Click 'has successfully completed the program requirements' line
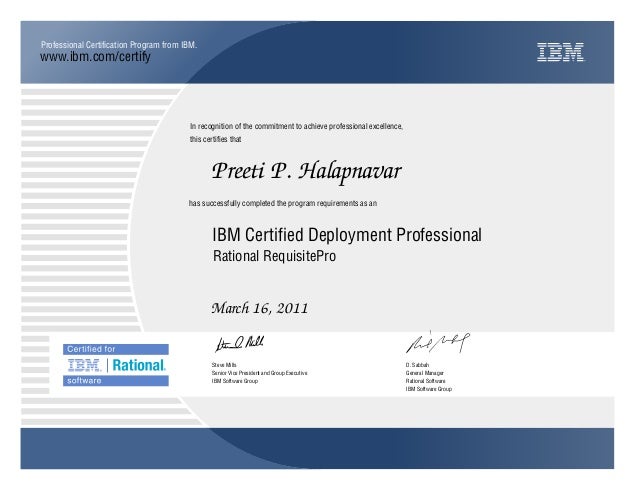 point(283,203)
